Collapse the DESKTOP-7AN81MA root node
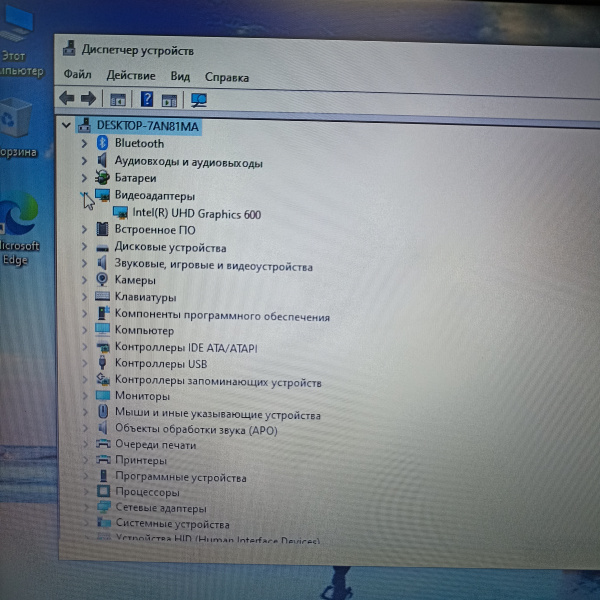600x600 pixels. coord(66,125)
